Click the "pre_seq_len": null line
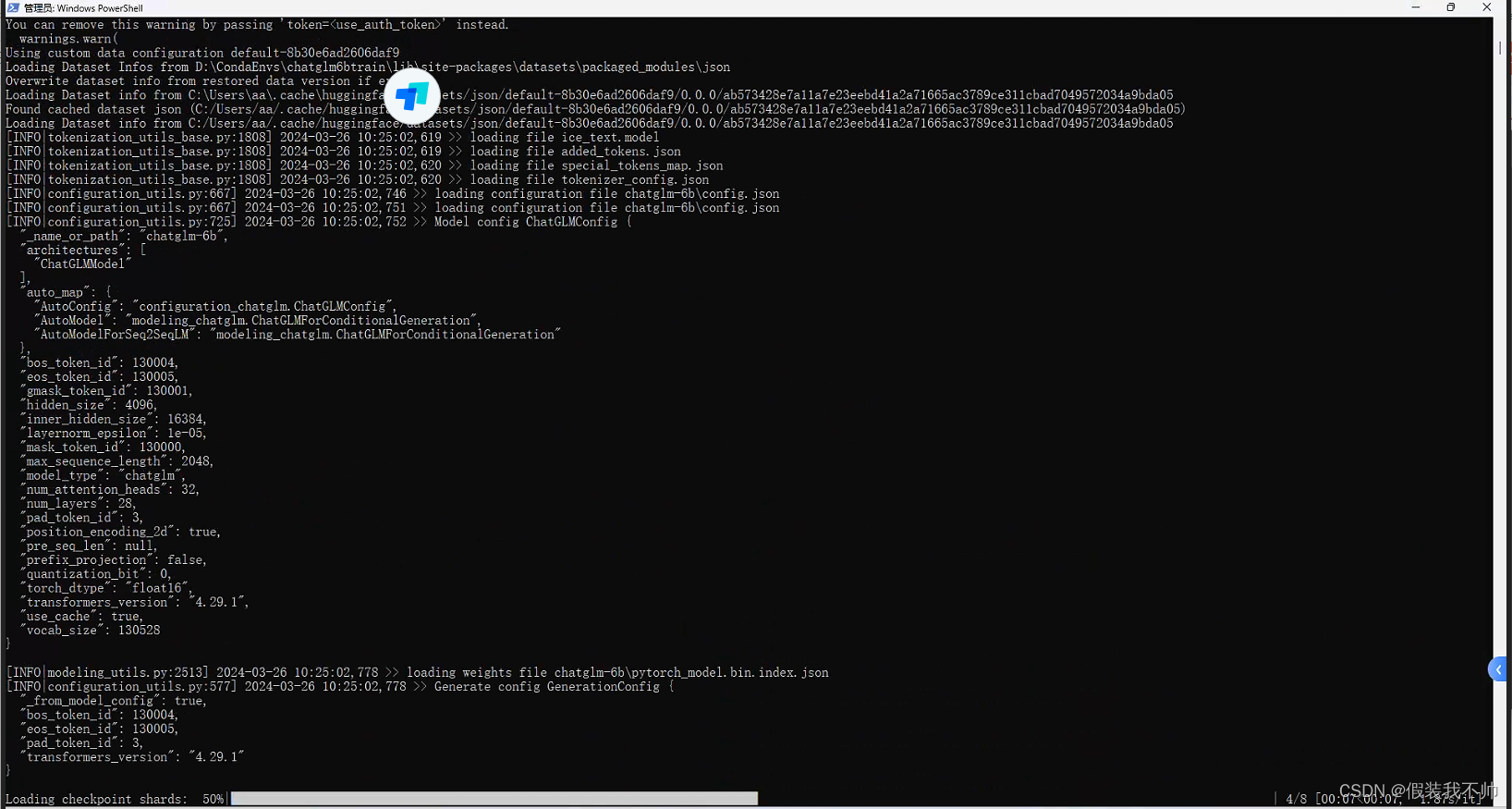The image size is (1512, 809). coord(89,546)
